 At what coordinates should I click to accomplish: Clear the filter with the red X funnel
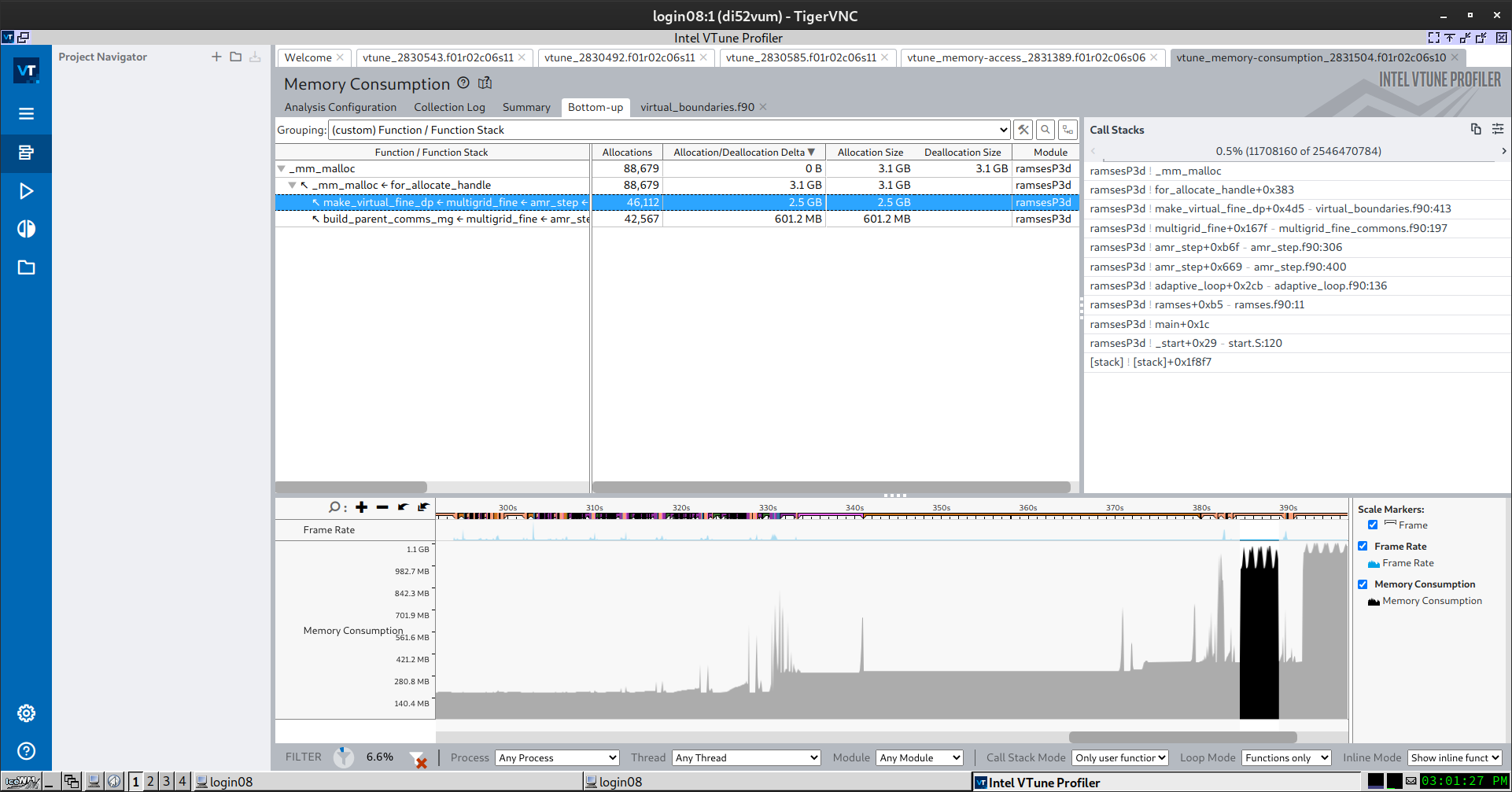[x=419, y=759]
